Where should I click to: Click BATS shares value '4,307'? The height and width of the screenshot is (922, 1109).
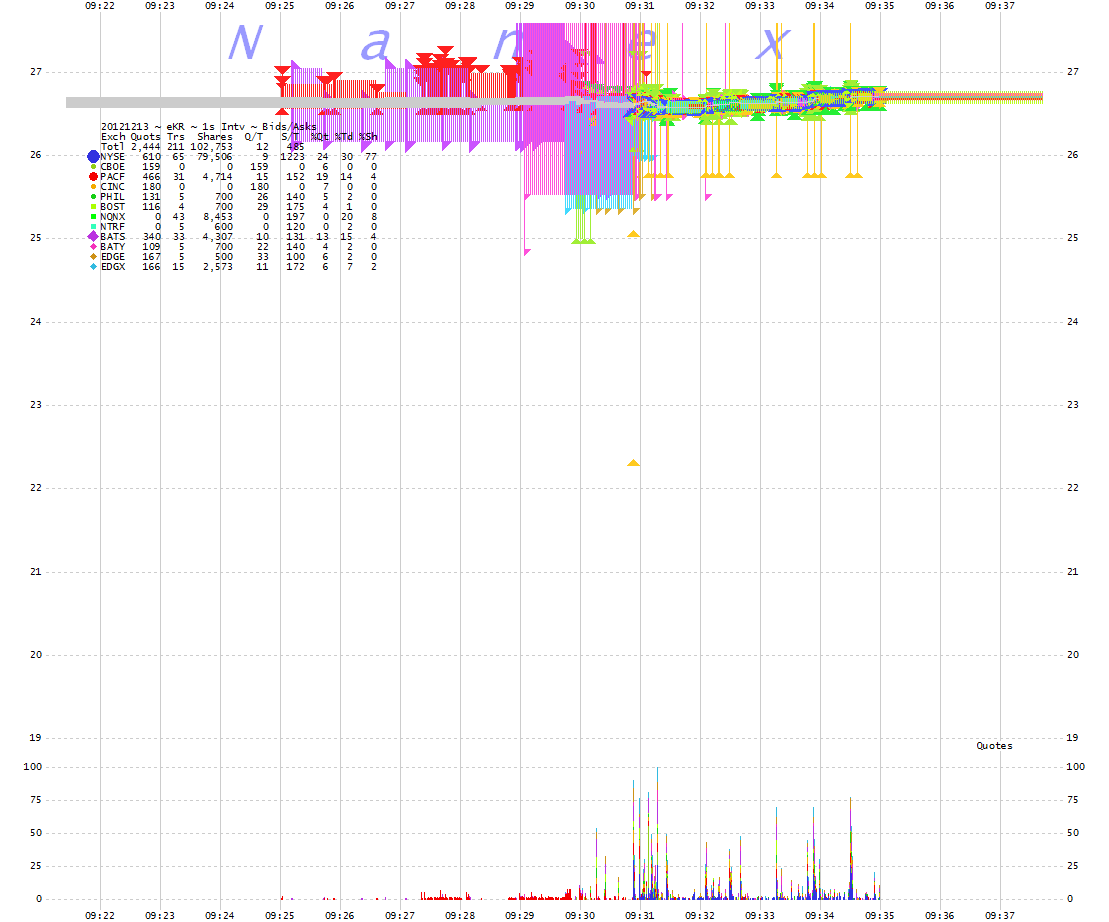pos(218,237)
